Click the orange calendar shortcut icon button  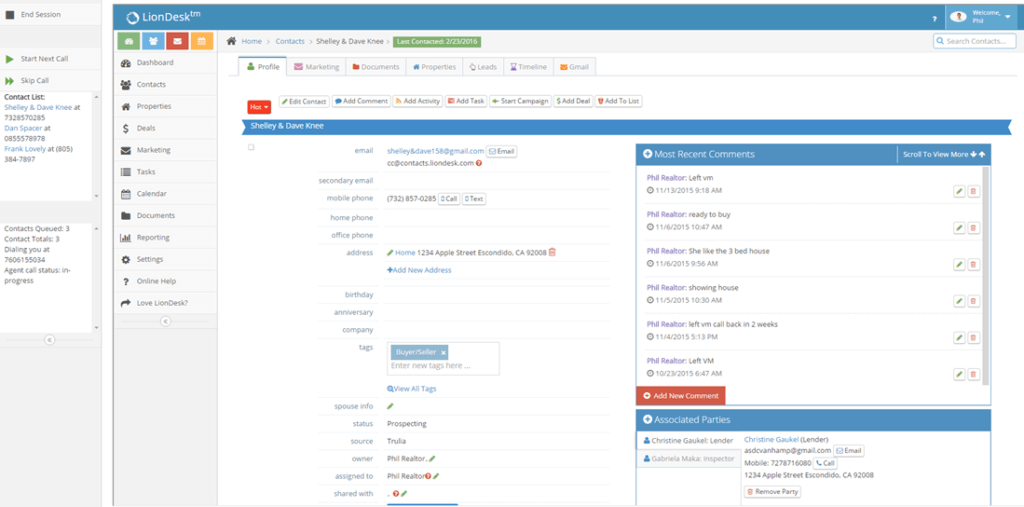(202, 41)
